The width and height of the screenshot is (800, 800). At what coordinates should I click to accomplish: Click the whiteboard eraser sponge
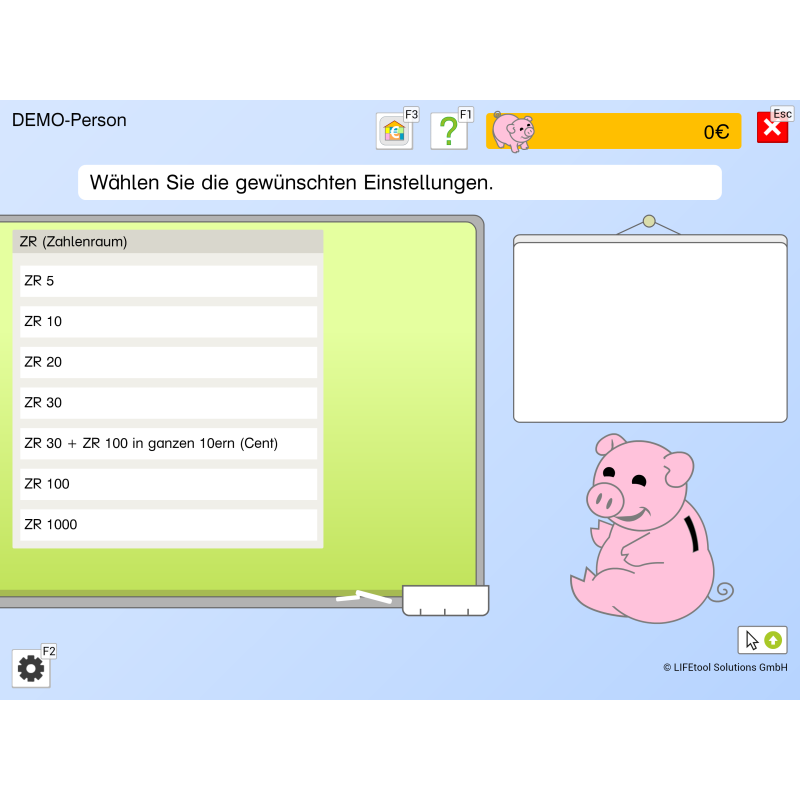tap(445, 600)
